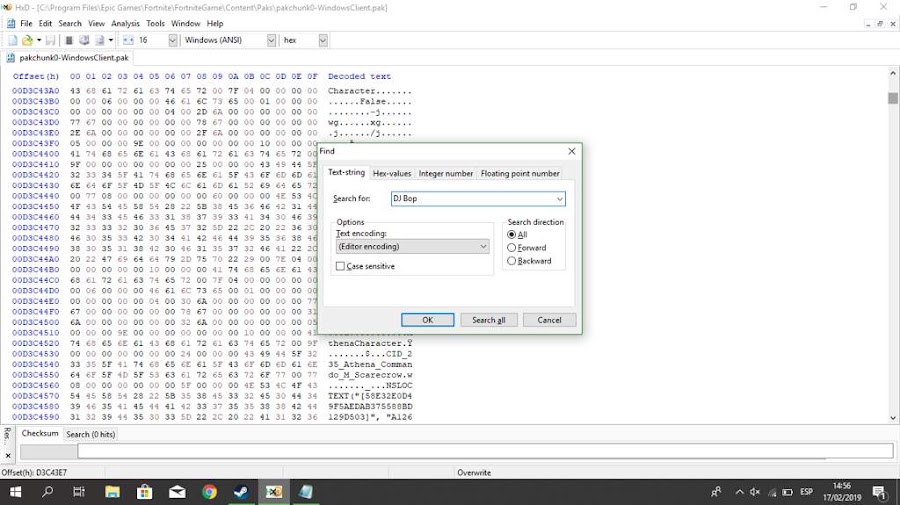Open the Search menu
The height and width of the screenshot is (505, 900).
(x=70, y=24)
